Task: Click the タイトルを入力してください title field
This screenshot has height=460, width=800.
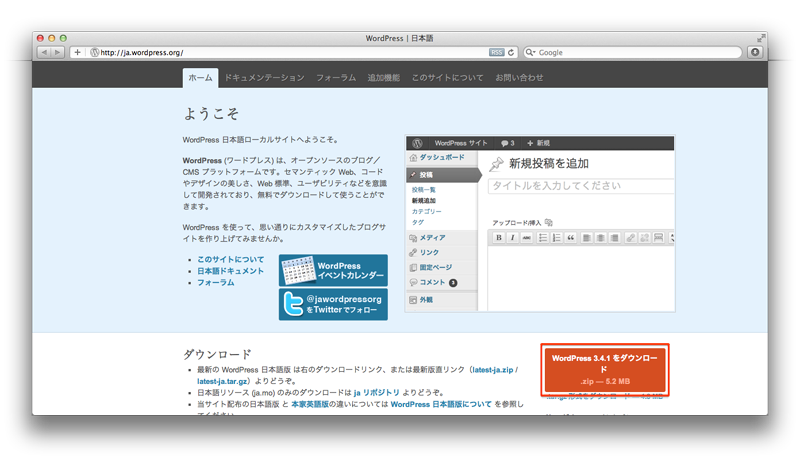Action: point(581,186)
